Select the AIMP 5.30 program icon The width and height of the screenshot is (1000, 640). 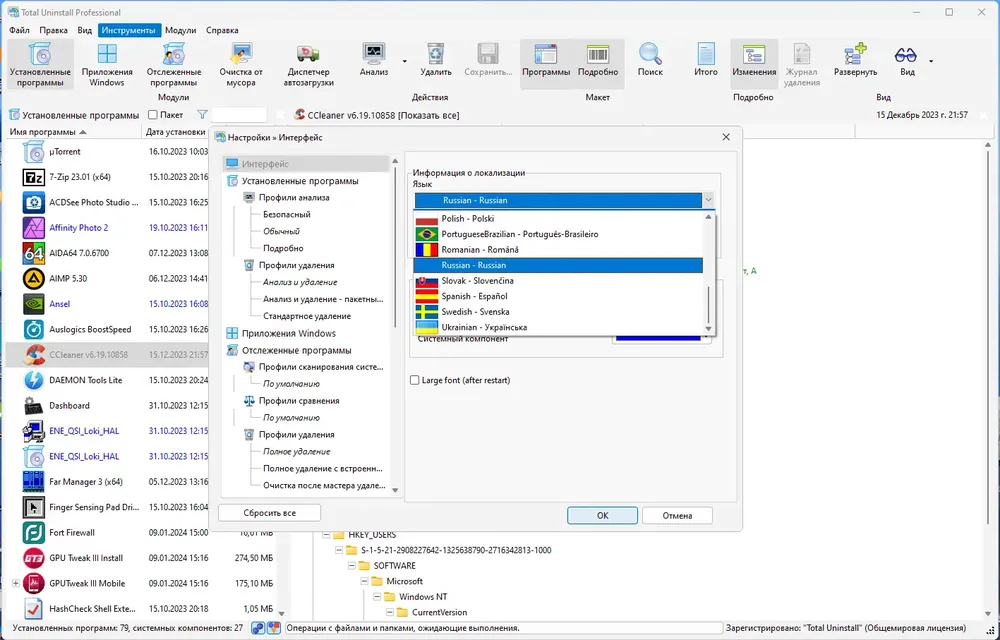click(33, 279)
